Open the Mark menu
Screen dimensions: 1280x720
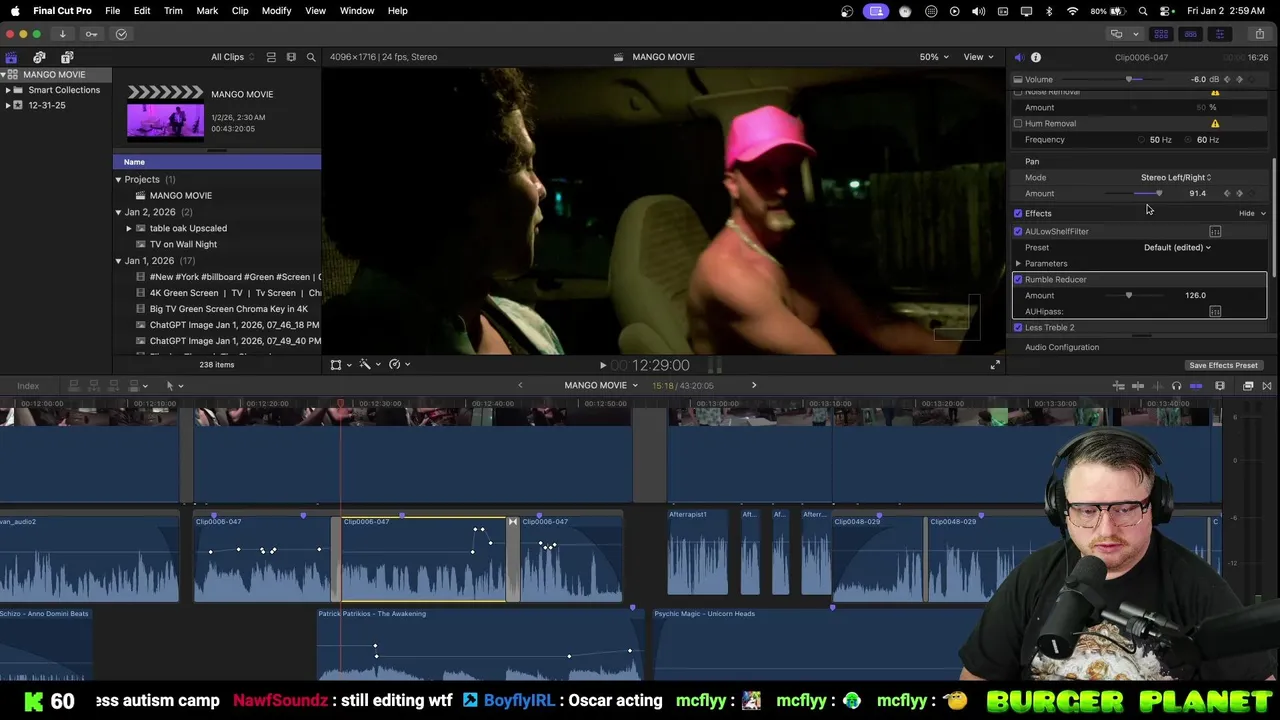click(x=207, y=10)
